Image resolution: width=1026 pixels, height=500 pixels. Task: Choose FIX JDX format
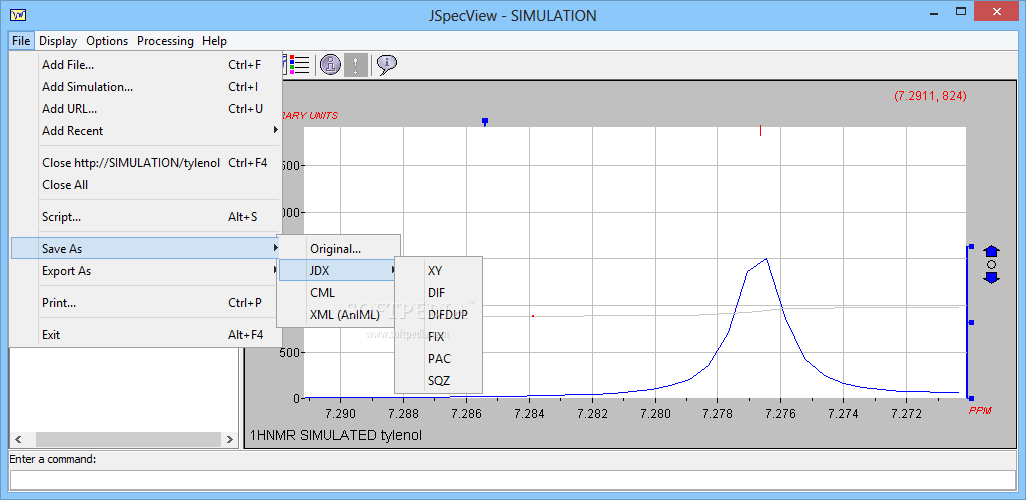438,337
